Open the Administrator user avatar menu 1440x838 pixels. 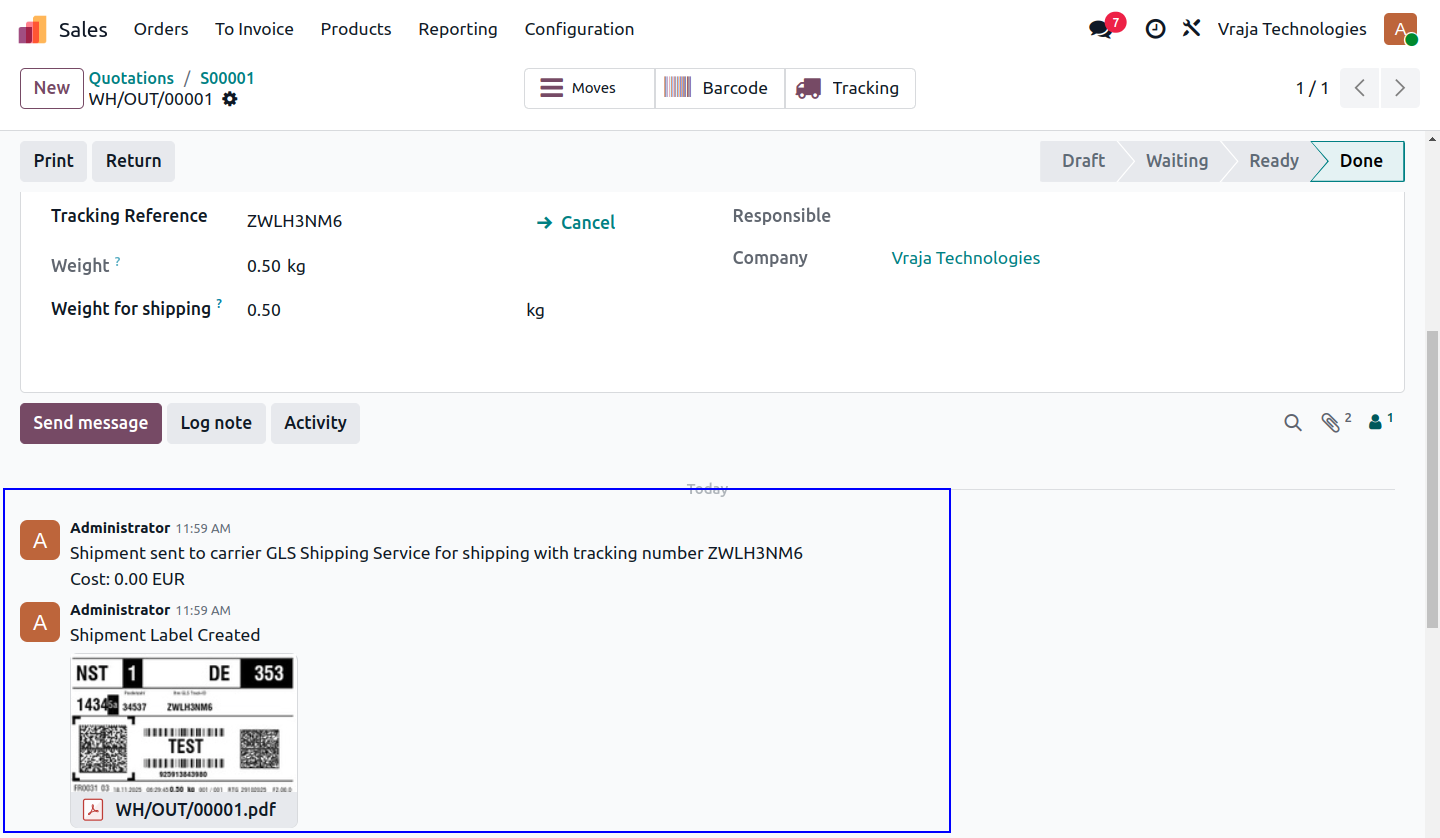point(1401,29)
